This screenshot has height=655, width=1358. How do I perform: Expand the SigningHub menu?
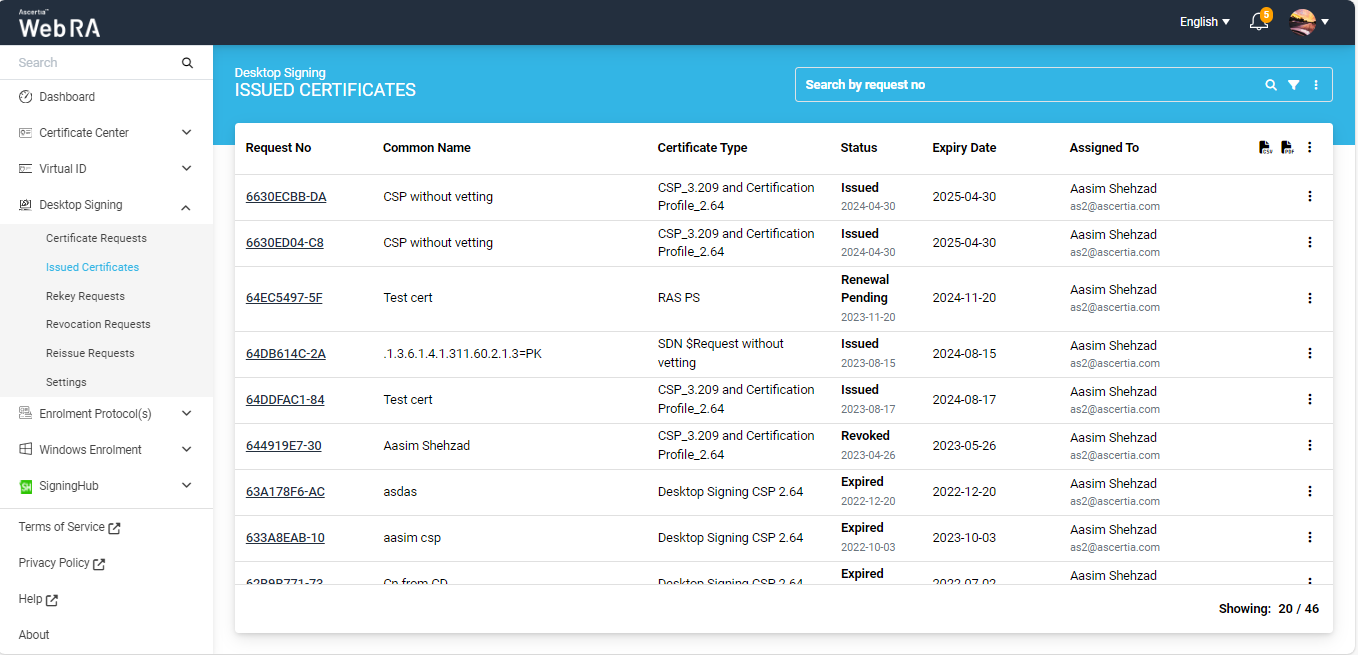point(186,486)
